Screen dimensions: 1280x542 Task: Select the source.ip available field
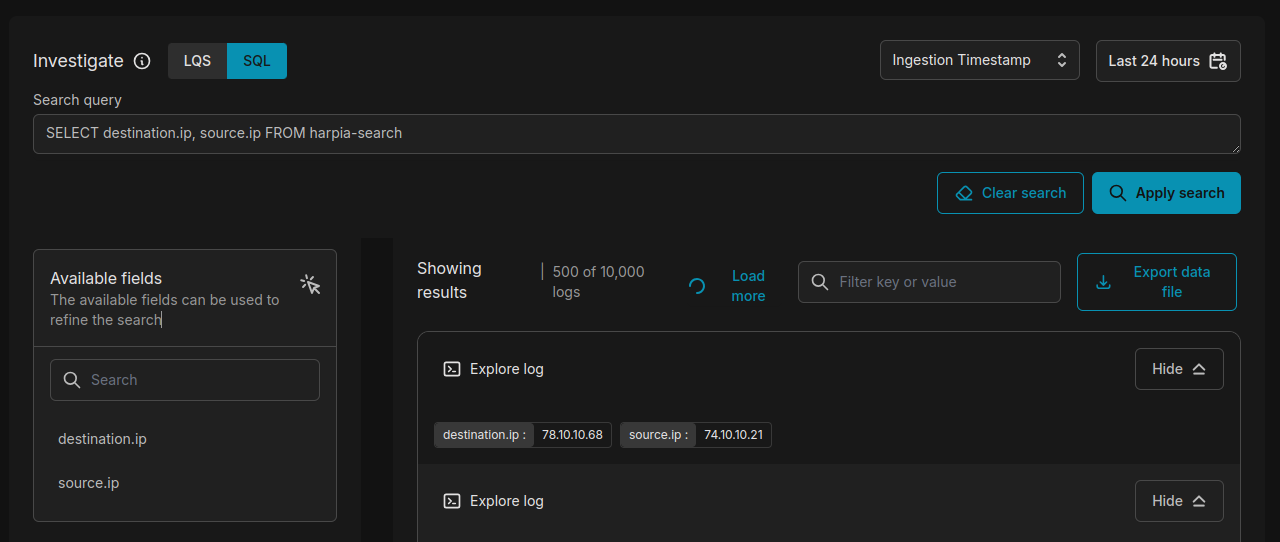pos(88,483)
